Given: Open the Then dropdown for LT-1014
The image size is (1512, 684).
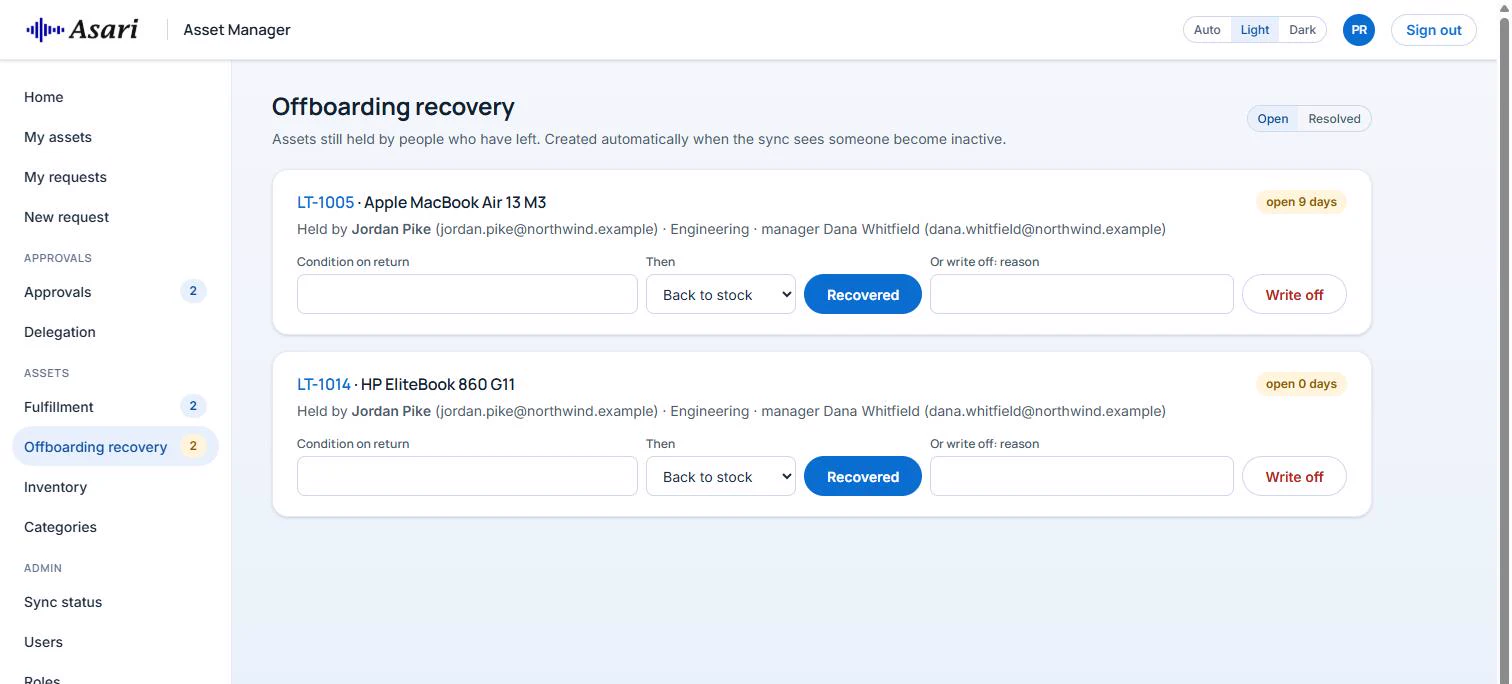Looking at the screenshot, I should 721,477.
